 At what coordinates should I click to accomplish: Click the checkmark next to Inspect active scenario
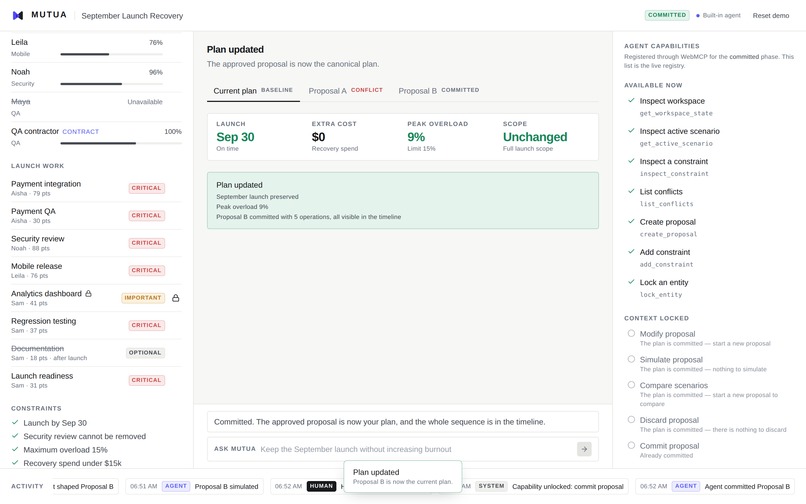pos(631,131)
